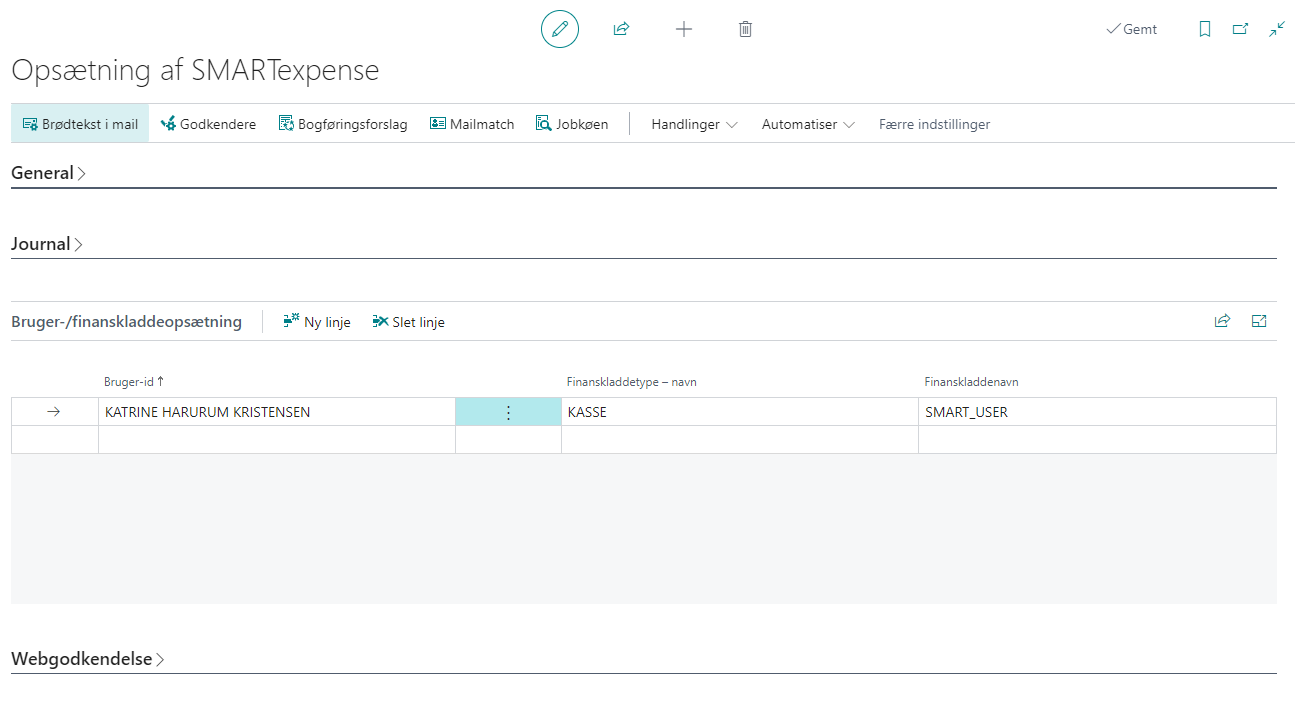
Task: Click the trash can delete icon
Action: (745, 29)
